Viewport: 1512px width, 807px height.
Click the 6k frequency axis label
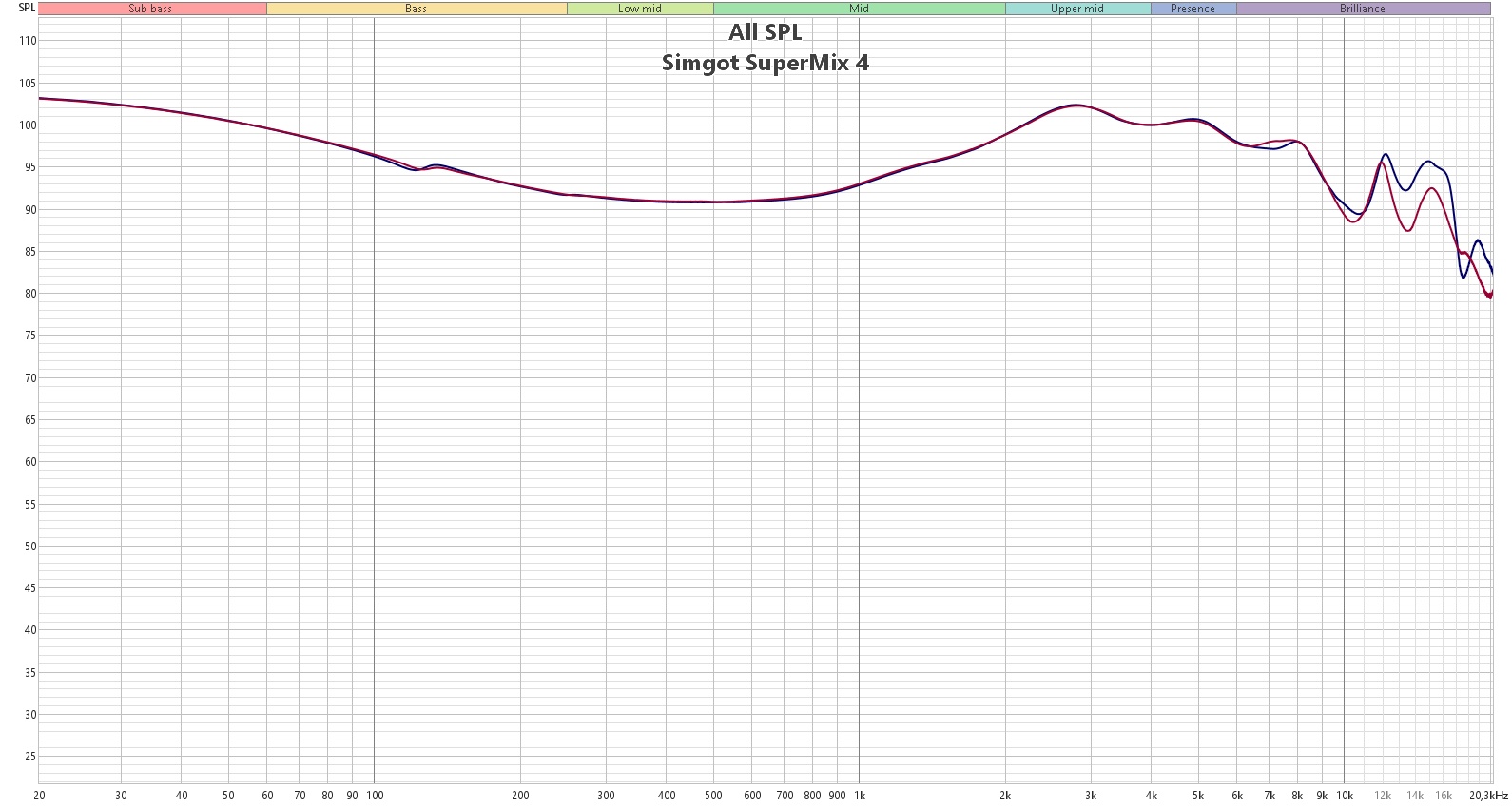click(1237, 796)
